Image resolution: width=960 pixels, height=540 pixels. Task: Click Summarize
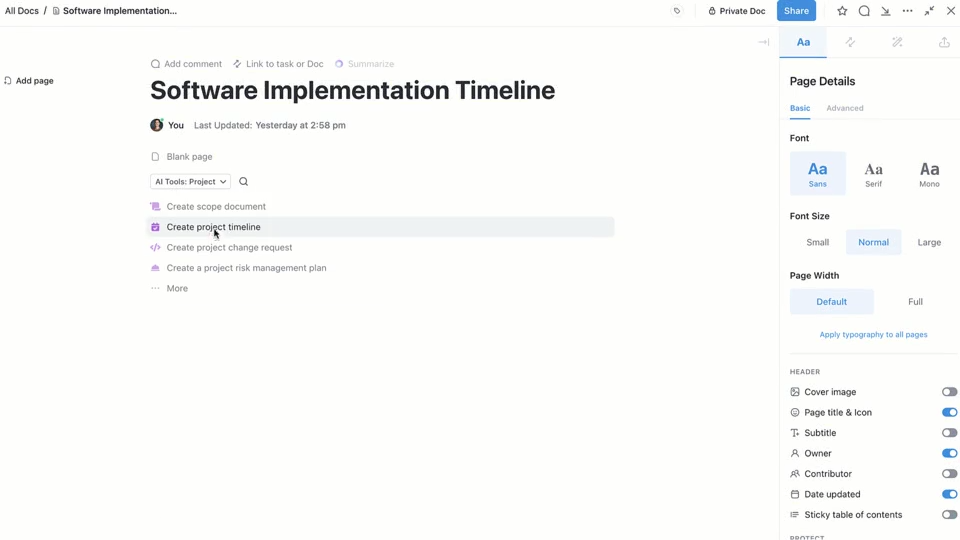(x=364, y=64)
